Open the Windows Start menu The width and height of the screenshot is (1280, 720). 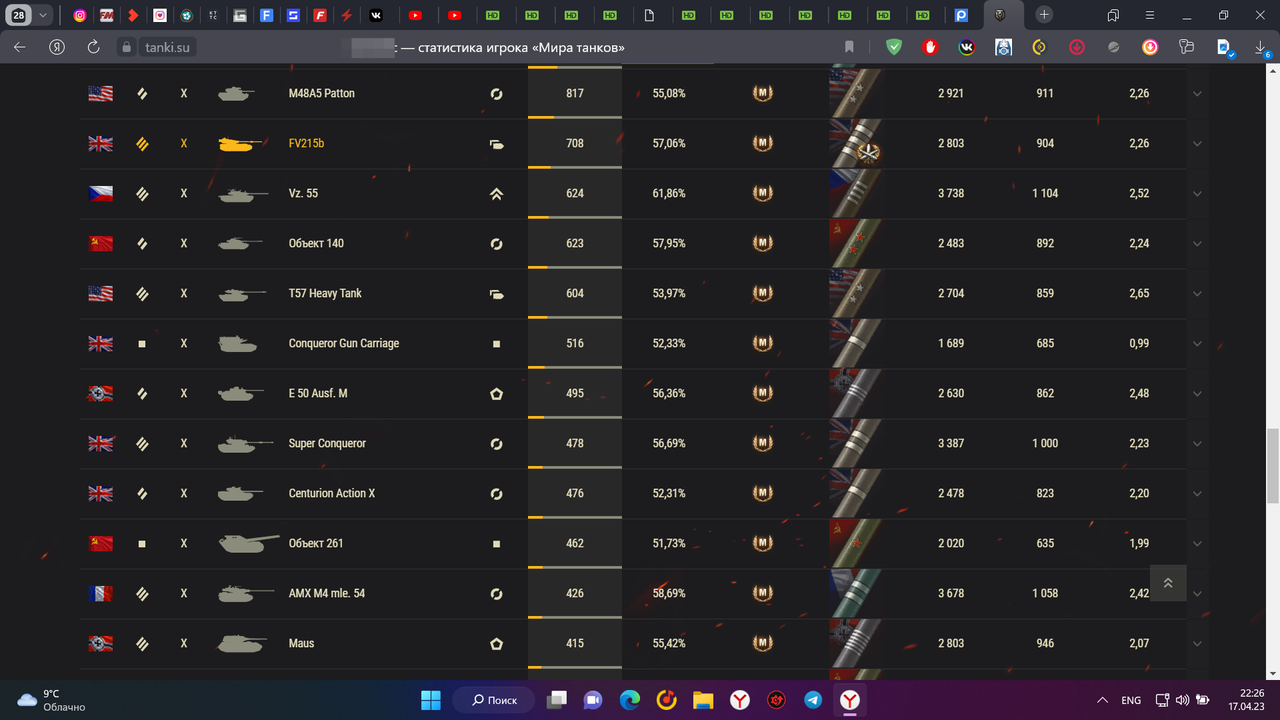point(430,700)
